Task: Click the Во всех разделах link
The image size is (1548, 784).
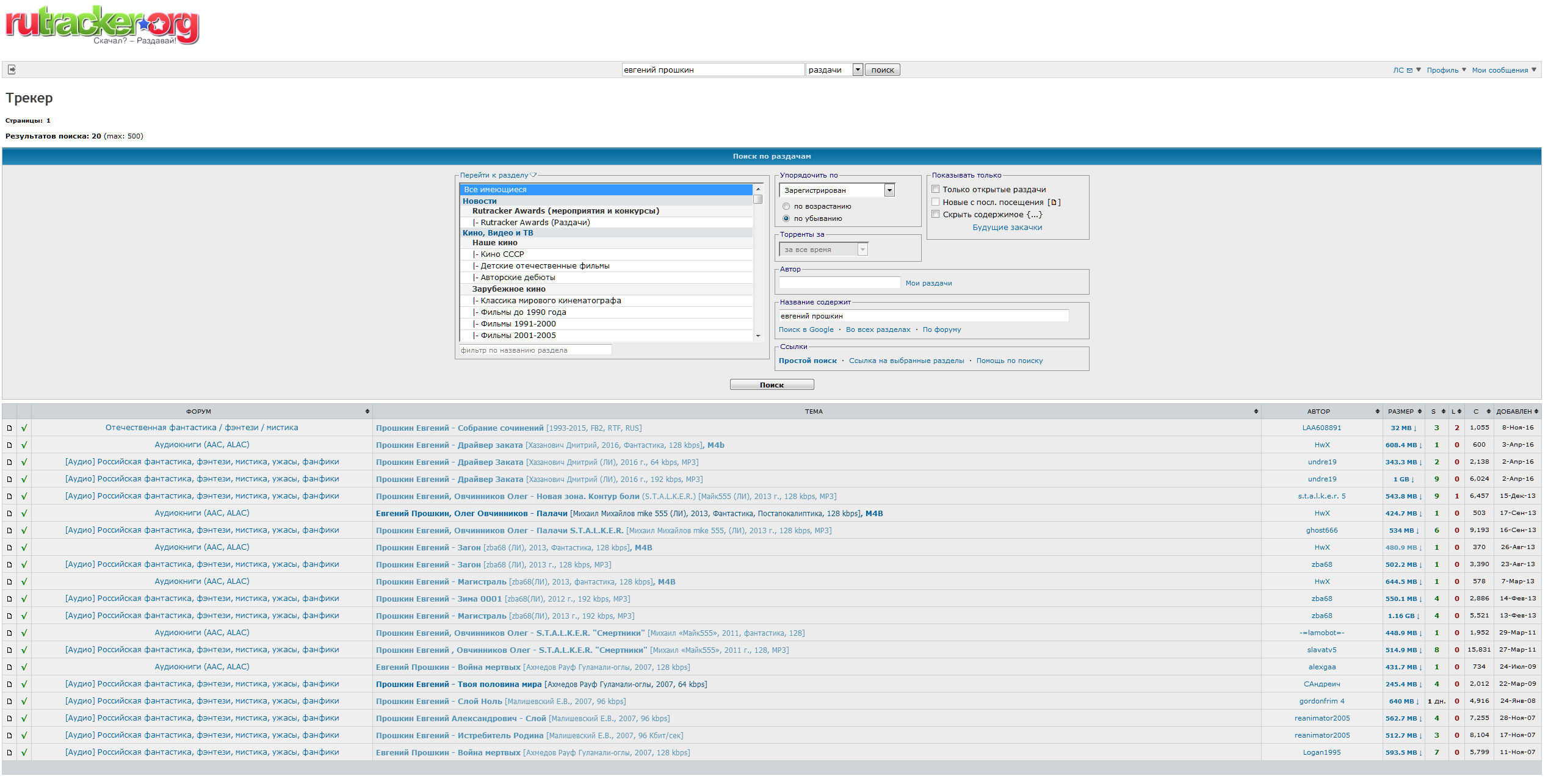Action: [x=878, y=329]
